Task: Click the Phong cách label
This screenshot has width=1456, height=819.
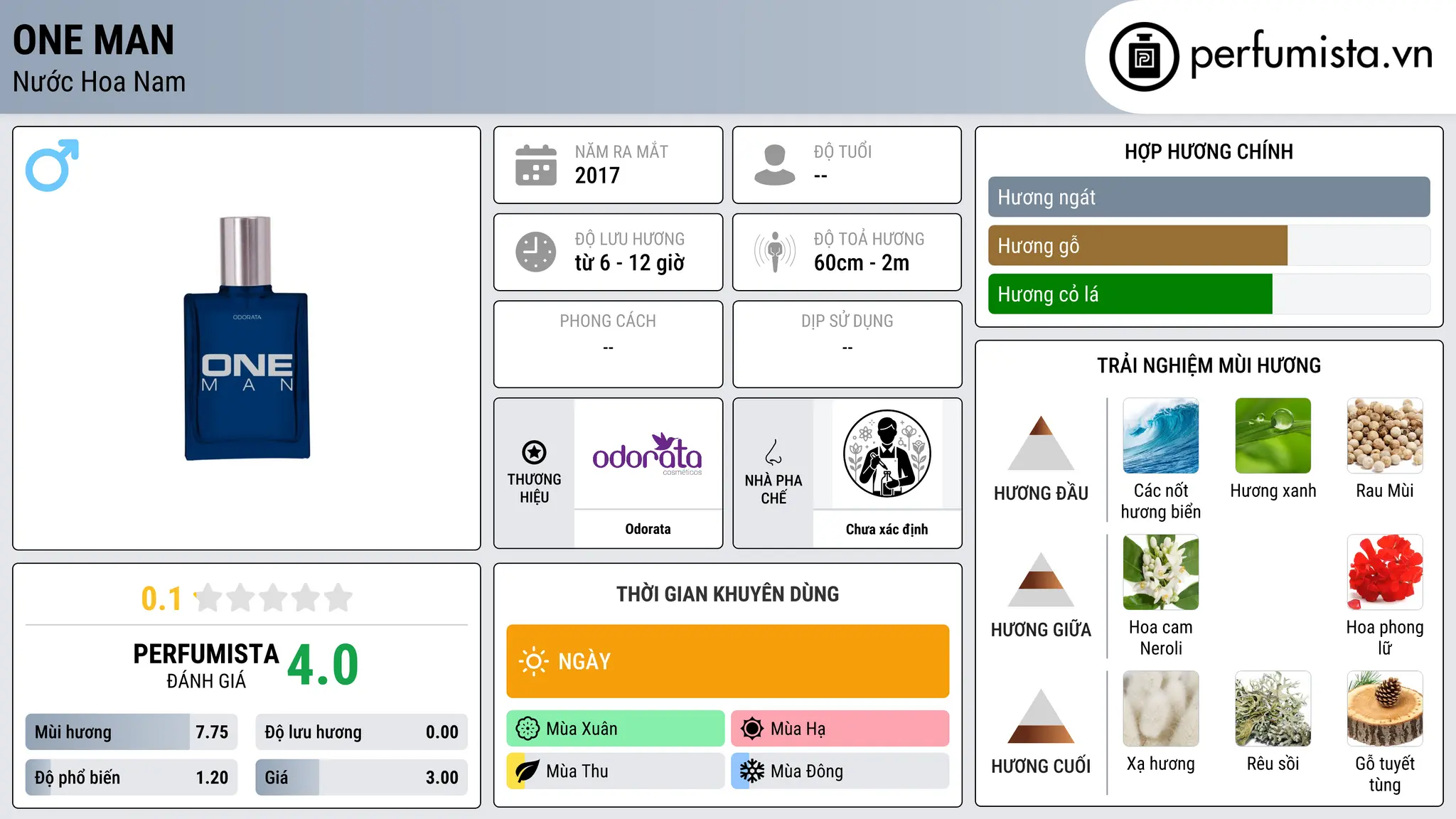Action: pyautogui.click(x=608, y=321)
